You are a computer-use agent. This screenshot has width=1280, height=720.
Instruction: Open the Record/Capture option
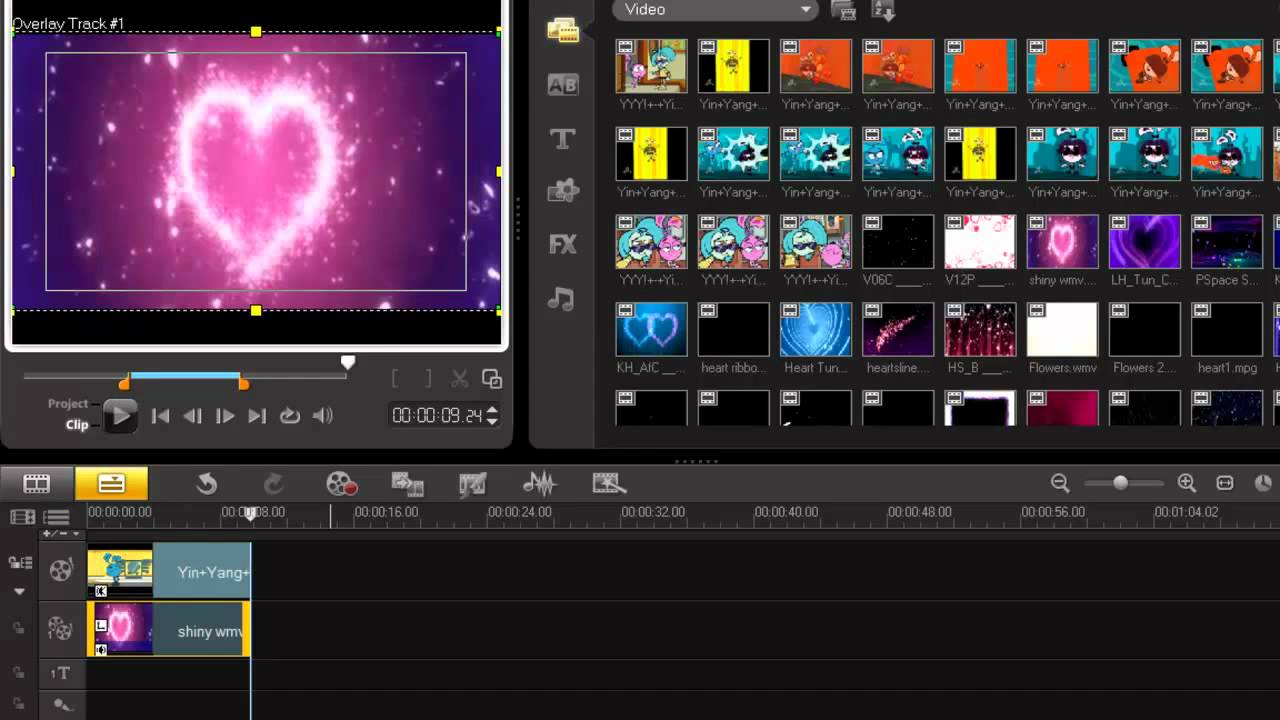click(x=341, y=484)
